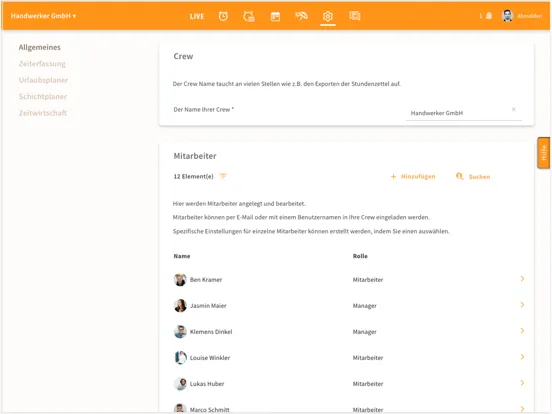Click the magnifier icon beside Suchen
Image resolution: width=552 pixels, height=414 pixels.
coord(459,176)
